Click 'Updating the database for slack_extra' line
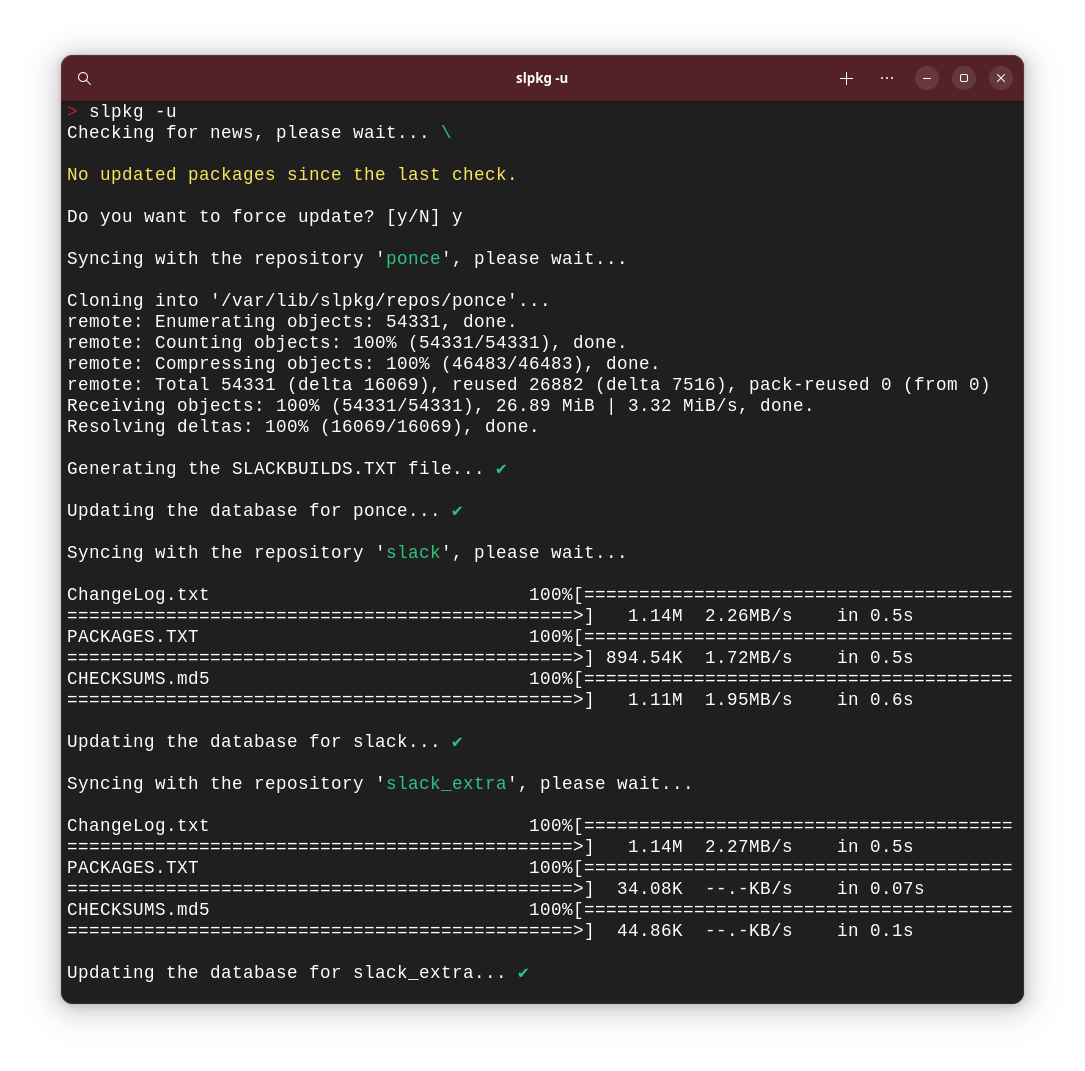This screenshot has width=1085, height=1071. point(298,973)
